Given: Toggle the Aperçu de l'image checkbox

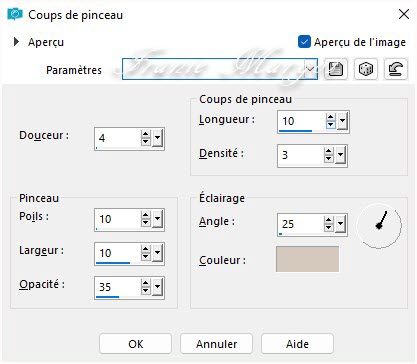Looking at the screenshot, I should (x=304, y=42).
